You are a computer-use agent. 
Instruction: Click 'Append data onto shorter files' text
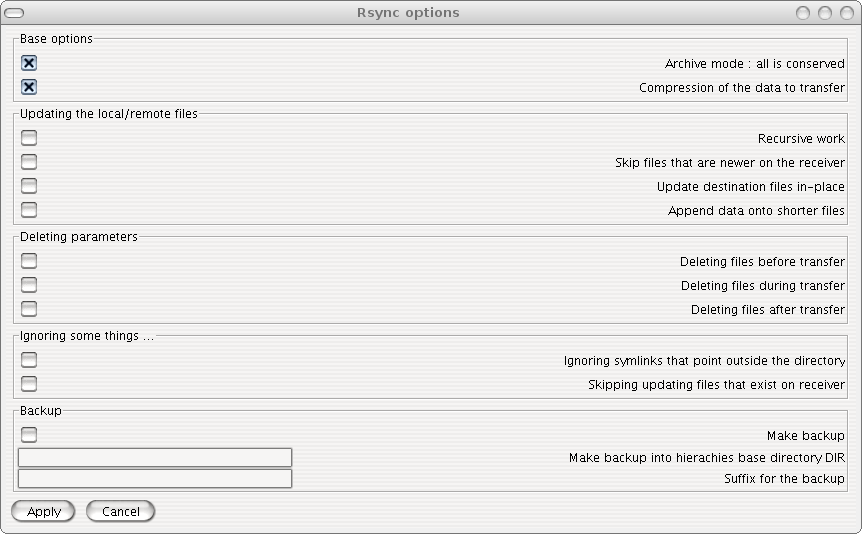pos(756,211)
